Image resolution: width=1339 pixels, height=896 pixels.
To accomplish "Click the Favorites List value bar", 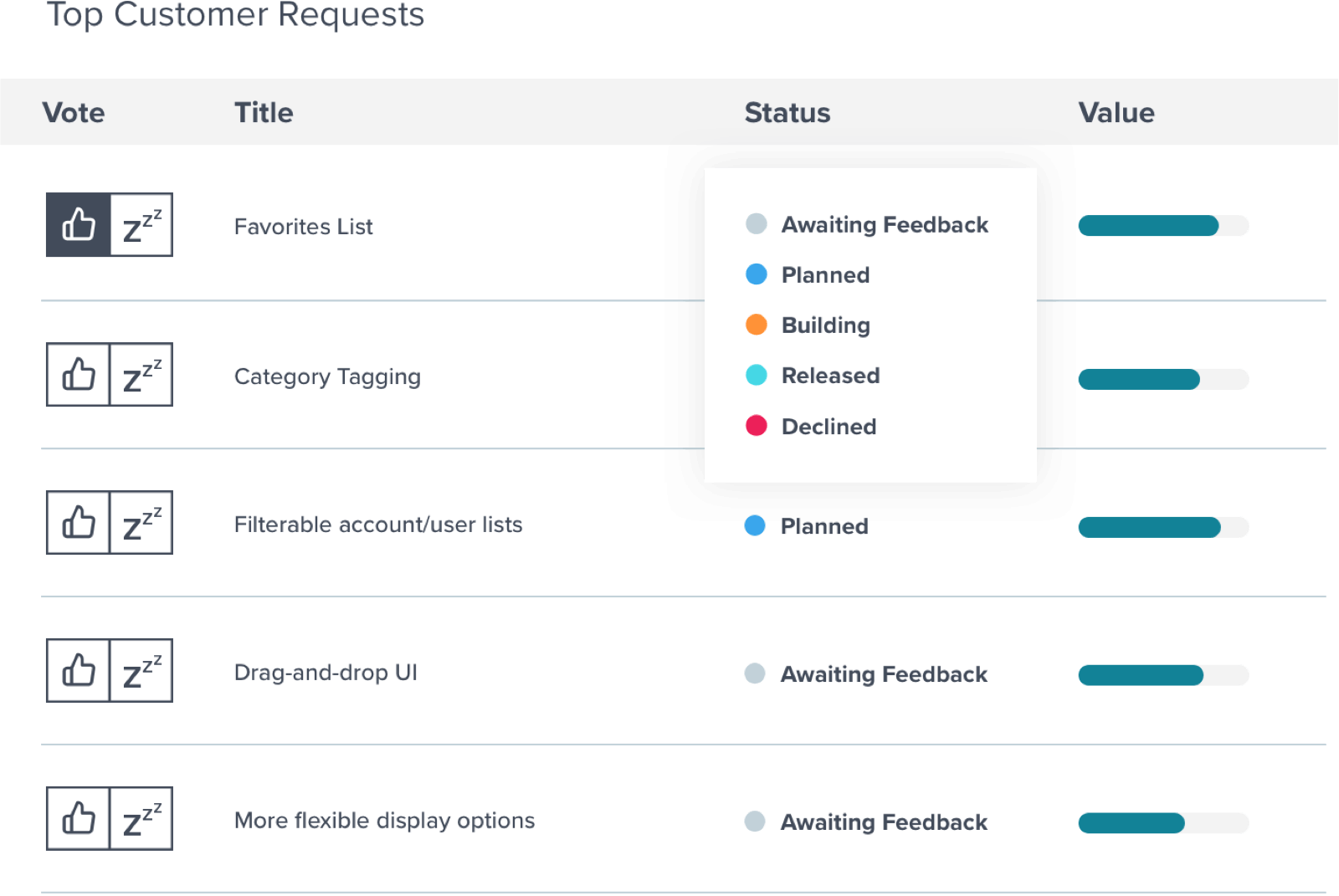I will [1163, 225].
